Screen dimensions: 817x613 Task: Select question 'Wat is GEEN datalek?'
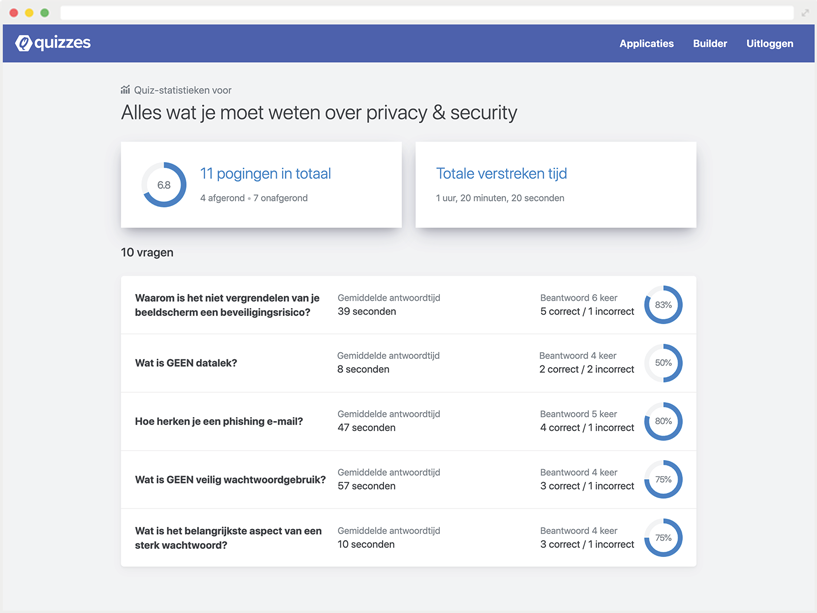click(x=186, y=363)
